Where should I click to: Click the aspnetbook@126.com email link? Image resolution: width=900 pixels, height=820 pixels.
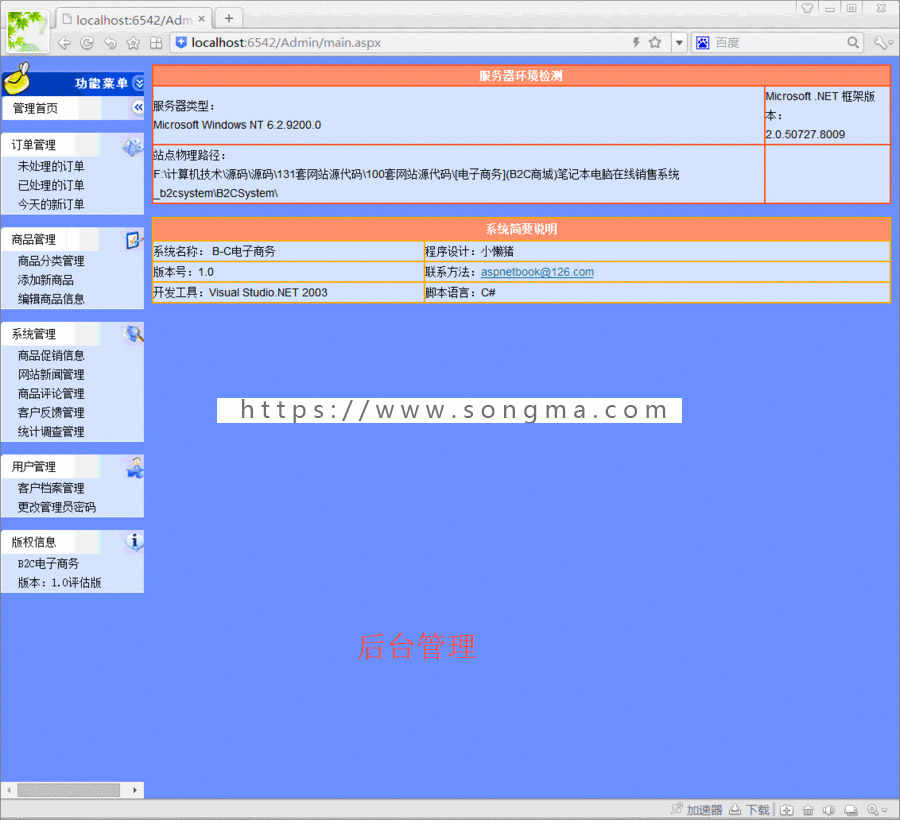537,272
